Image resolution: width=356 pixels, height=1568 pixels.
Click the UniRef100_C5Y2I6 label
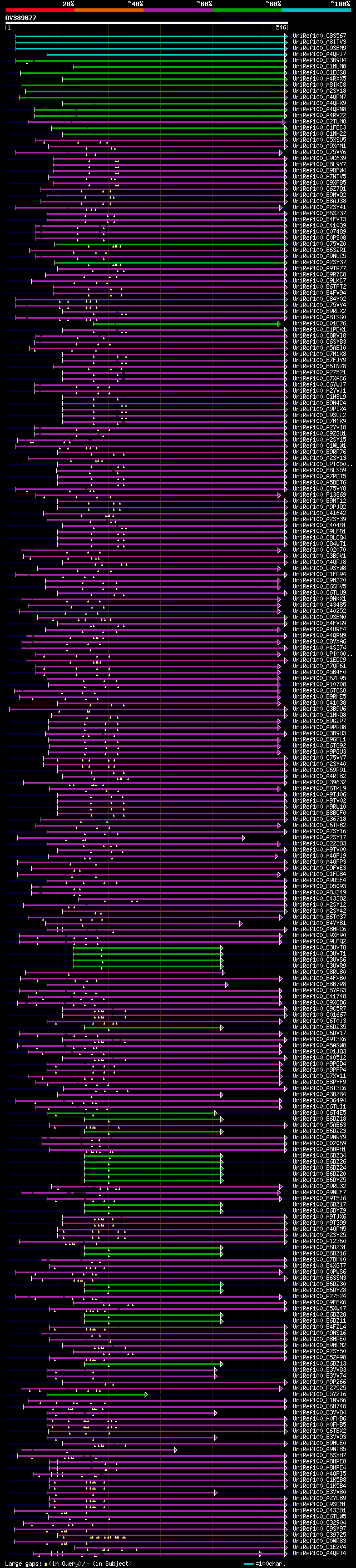319,1393
